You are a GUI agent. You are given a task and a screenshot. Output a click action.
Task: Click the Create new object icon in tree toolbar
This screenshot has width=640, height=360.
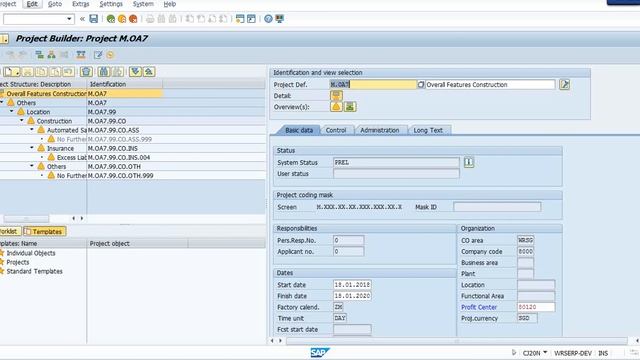click(11, 72)
